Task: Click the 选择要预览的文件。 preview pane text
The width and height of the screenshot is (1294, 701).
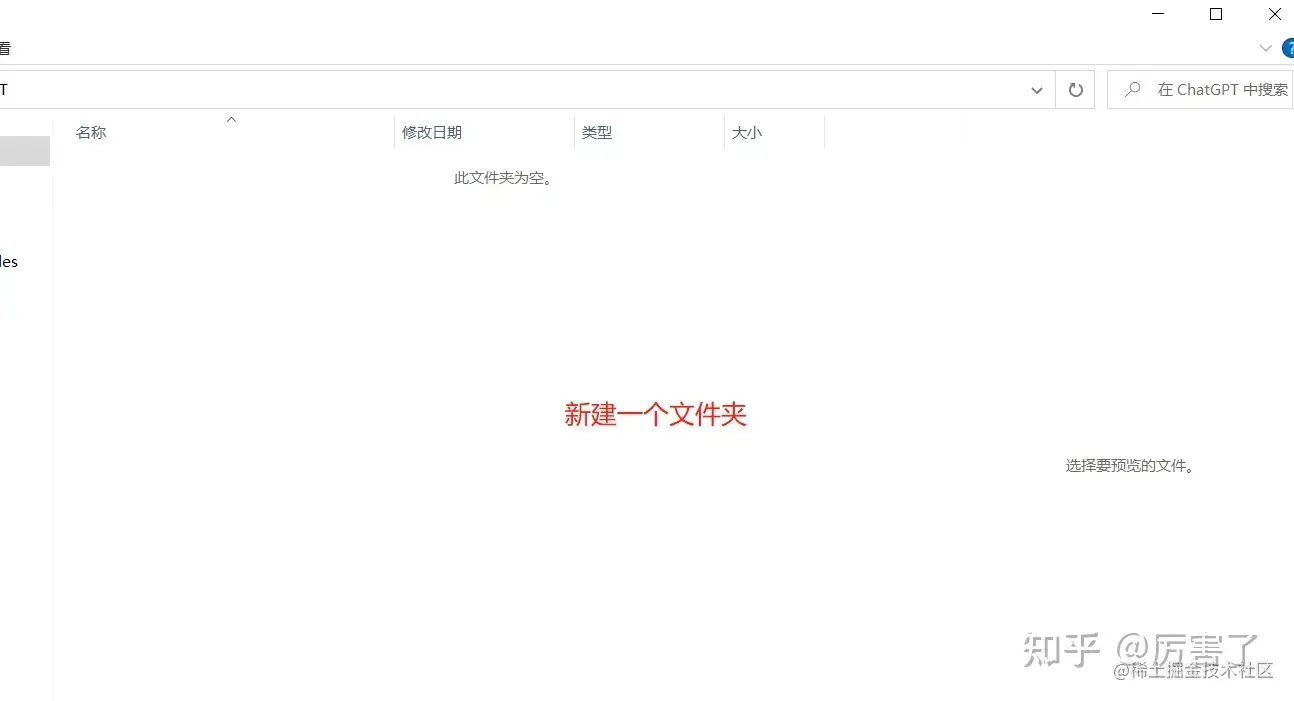Action: click(x=1131, y=466)
